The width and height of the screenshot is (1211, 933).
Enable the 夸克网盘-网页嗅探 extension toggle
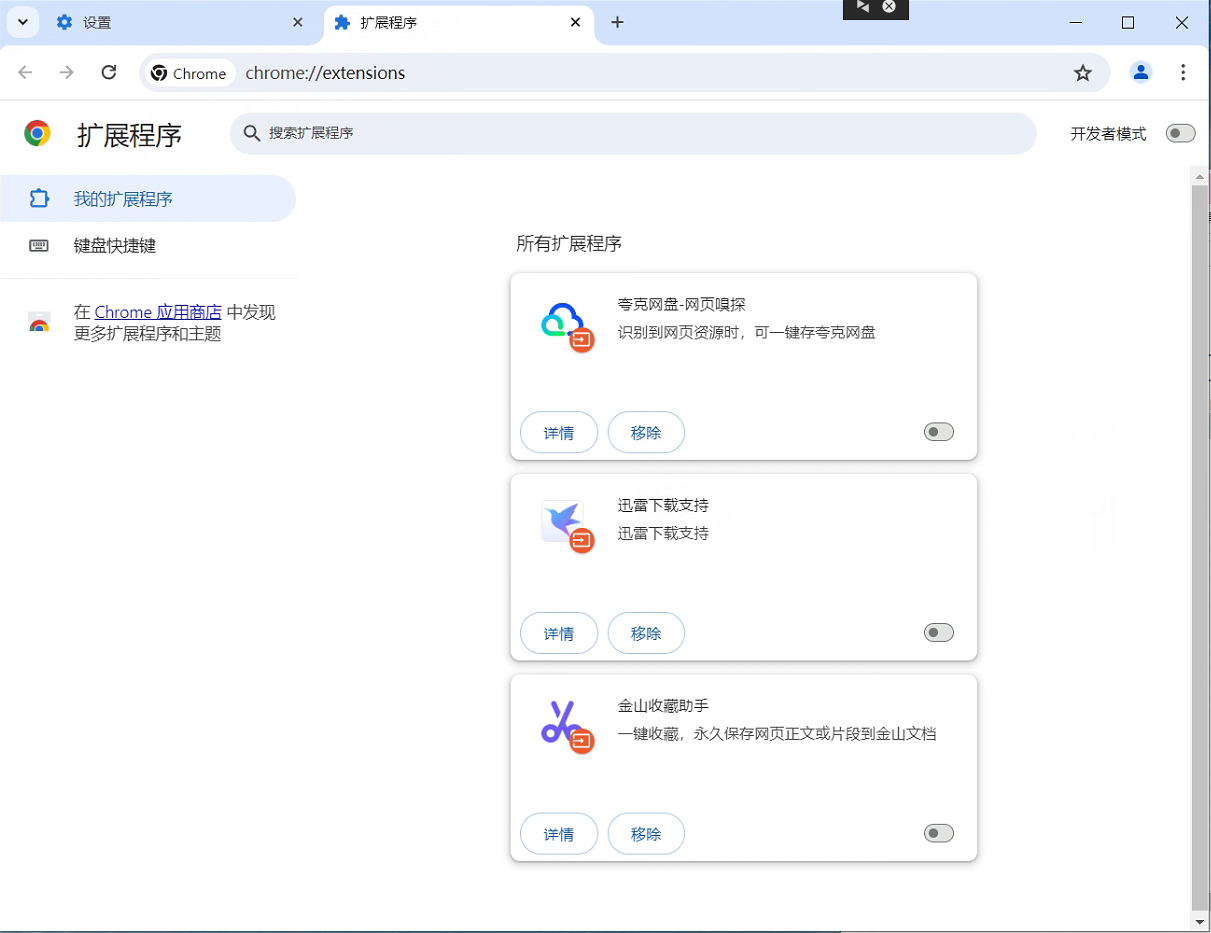pyautogui.click(x=938, y=432)
